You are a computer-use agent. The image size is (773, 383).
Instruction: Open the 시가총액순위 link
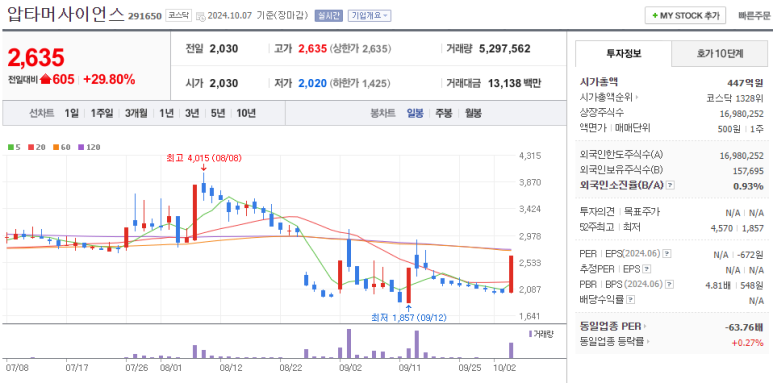pos(609,97)
